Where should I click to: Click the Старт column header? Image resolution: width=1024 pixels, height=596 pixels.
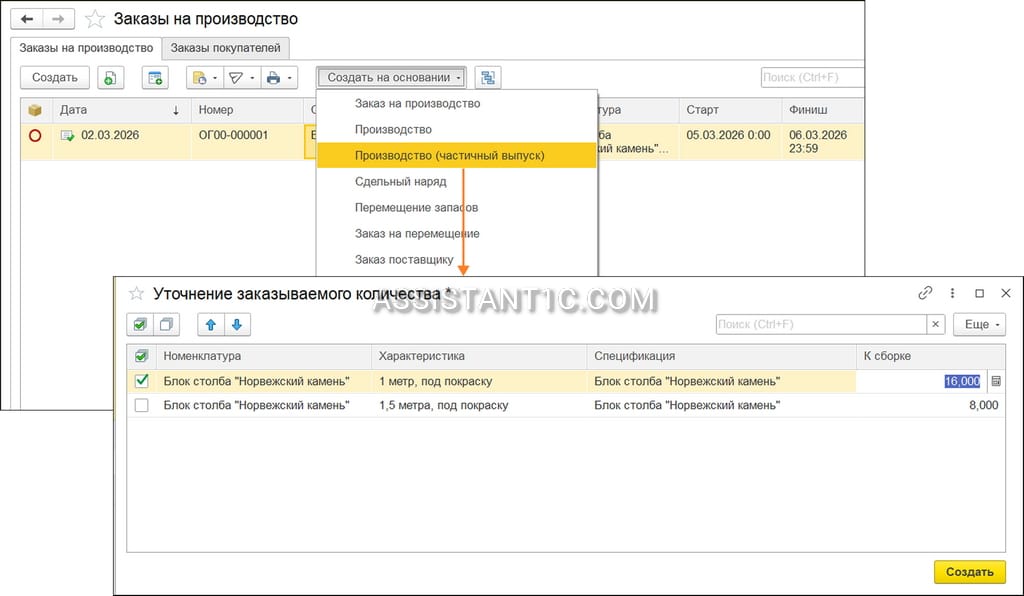(x=730, y=110)
